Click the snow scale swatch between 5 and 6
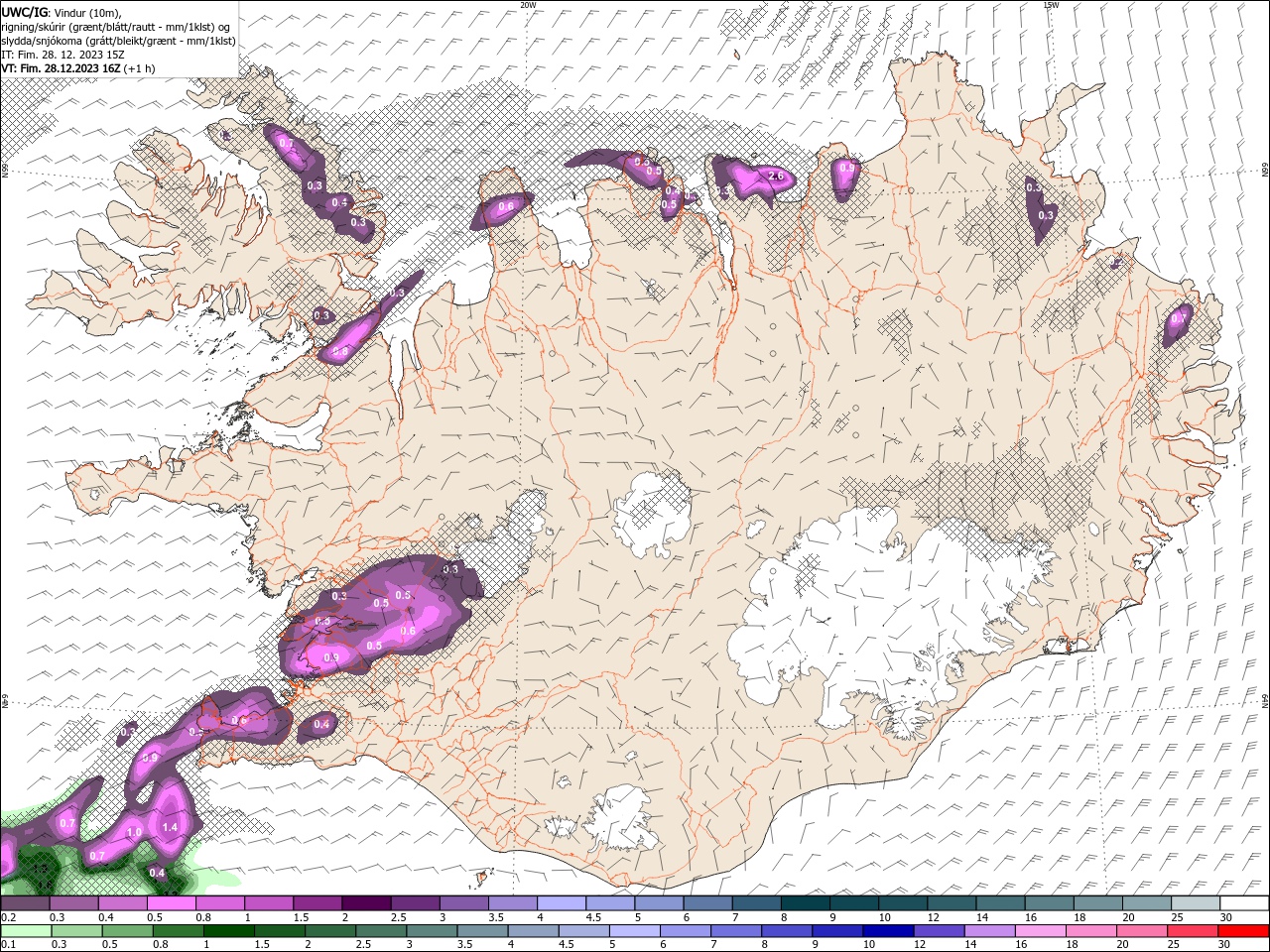This screenshot has width=1270, height=952. point(659,903)
